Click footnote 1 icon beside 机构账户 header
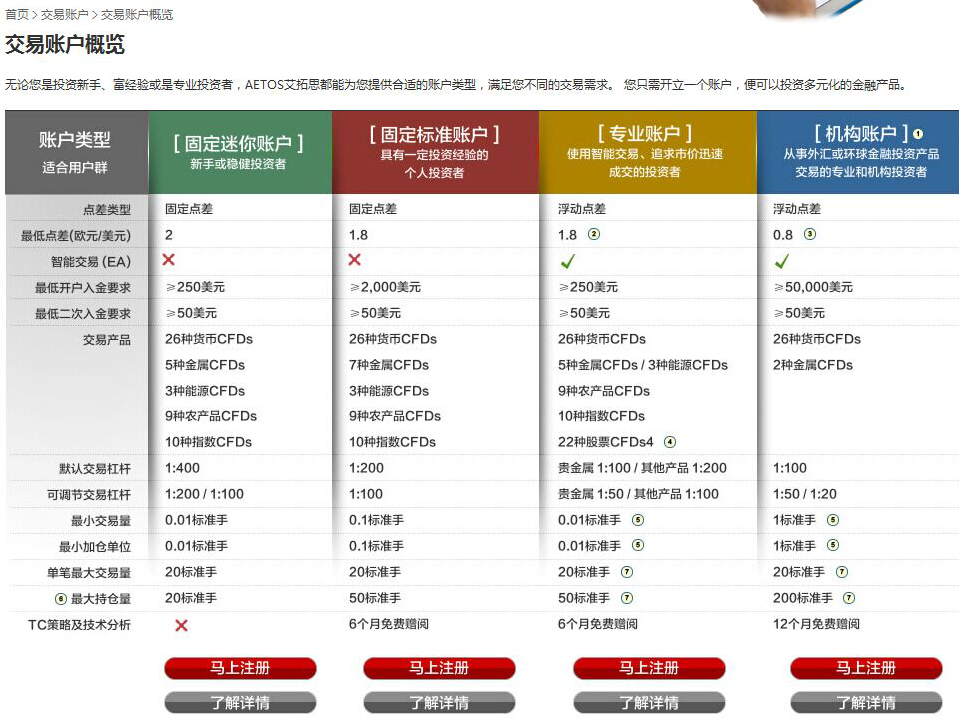This screenshot has height=725, width=959. [x=918, y=134]
